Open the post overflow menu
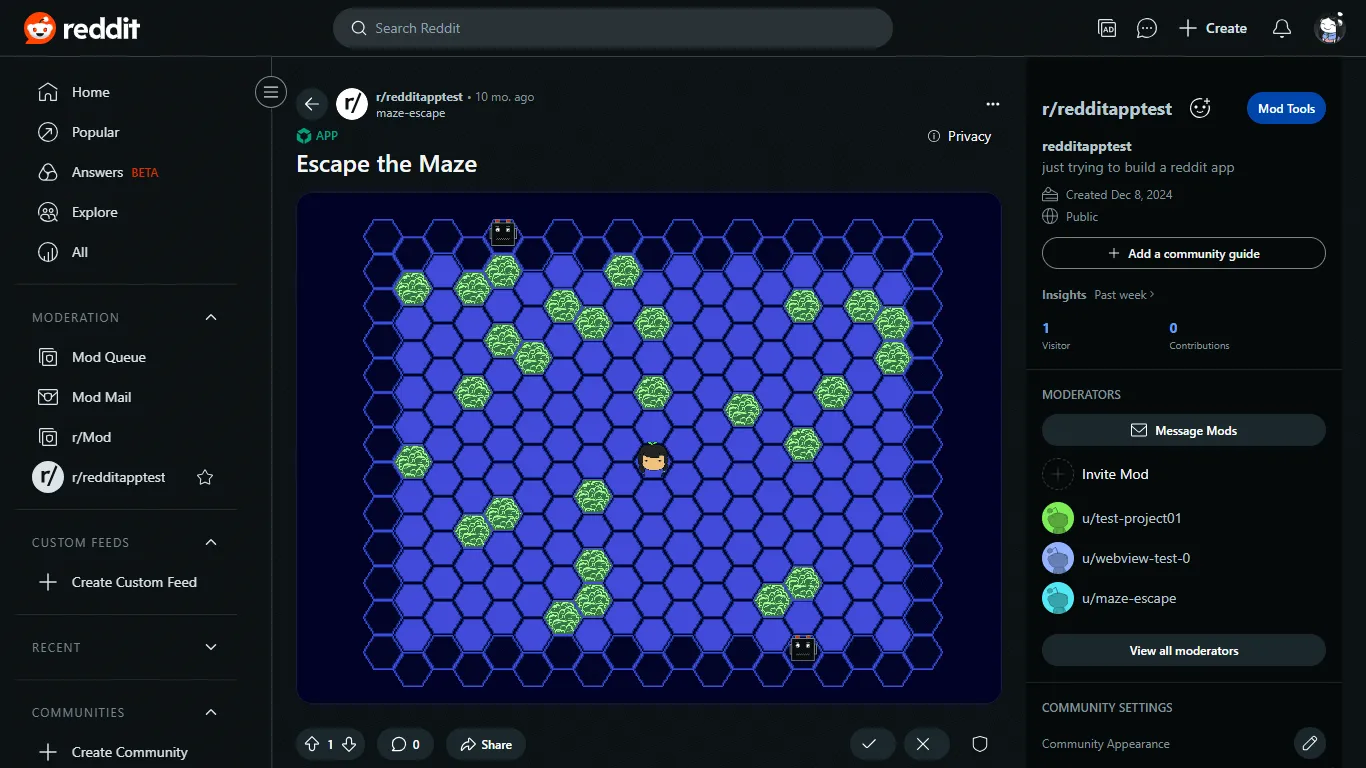 pyautogui.click(x=992, y=104)
